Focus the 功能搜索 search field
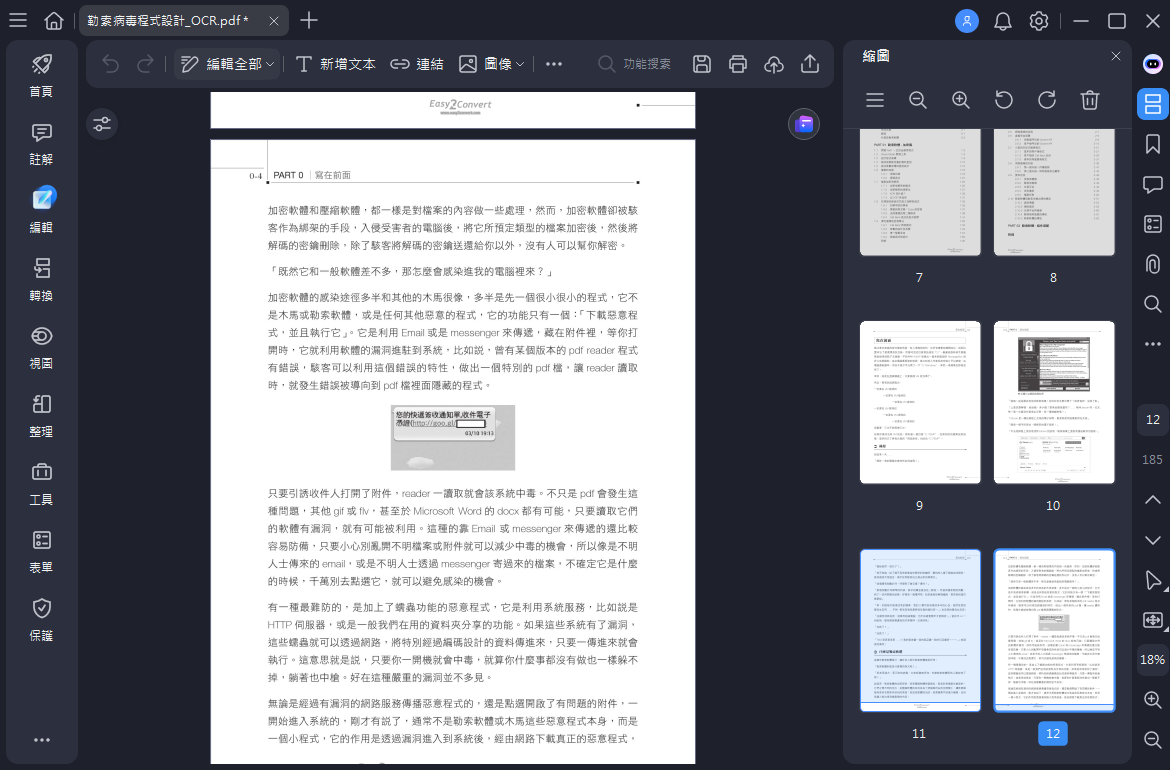The image size is (1170, 770). (635, 64)
